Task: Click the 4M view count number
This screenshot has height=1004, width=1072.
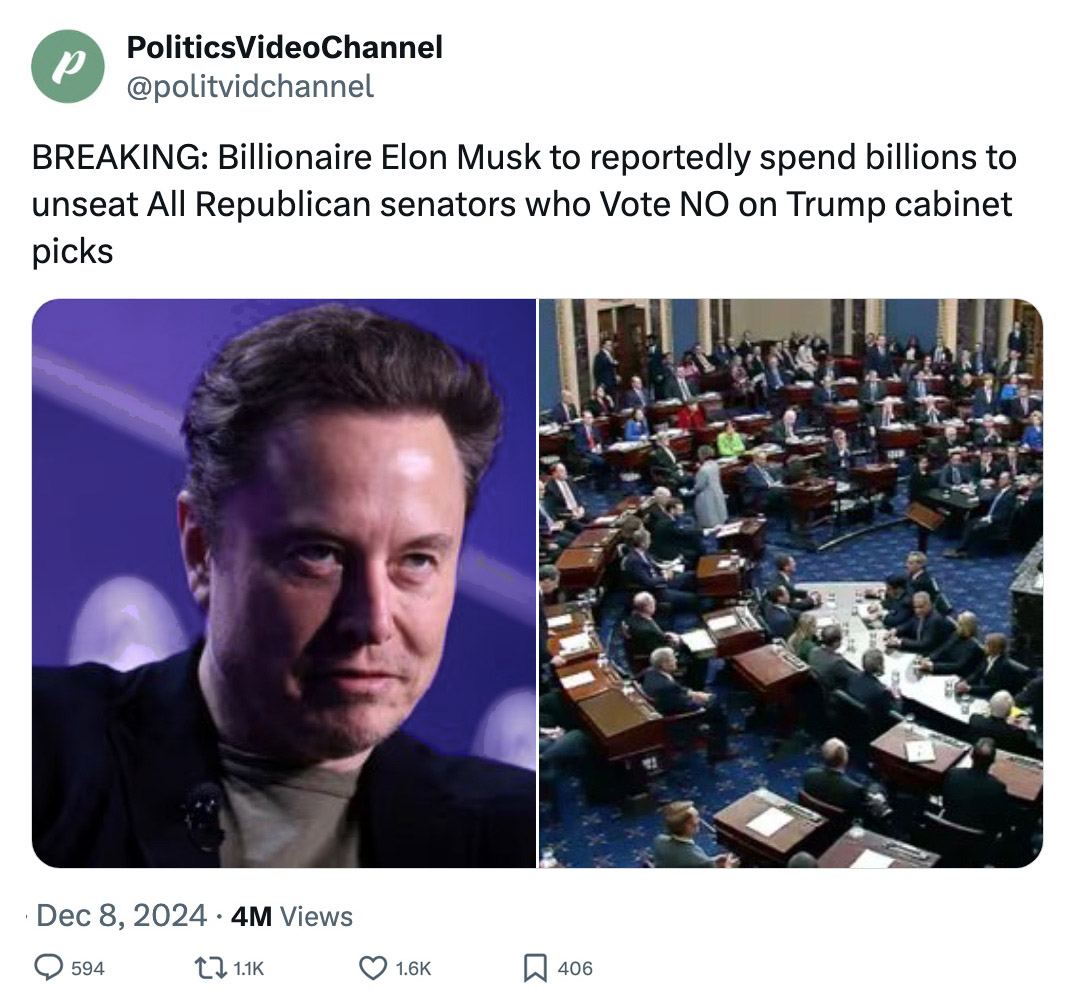Action: click(251, 917)
